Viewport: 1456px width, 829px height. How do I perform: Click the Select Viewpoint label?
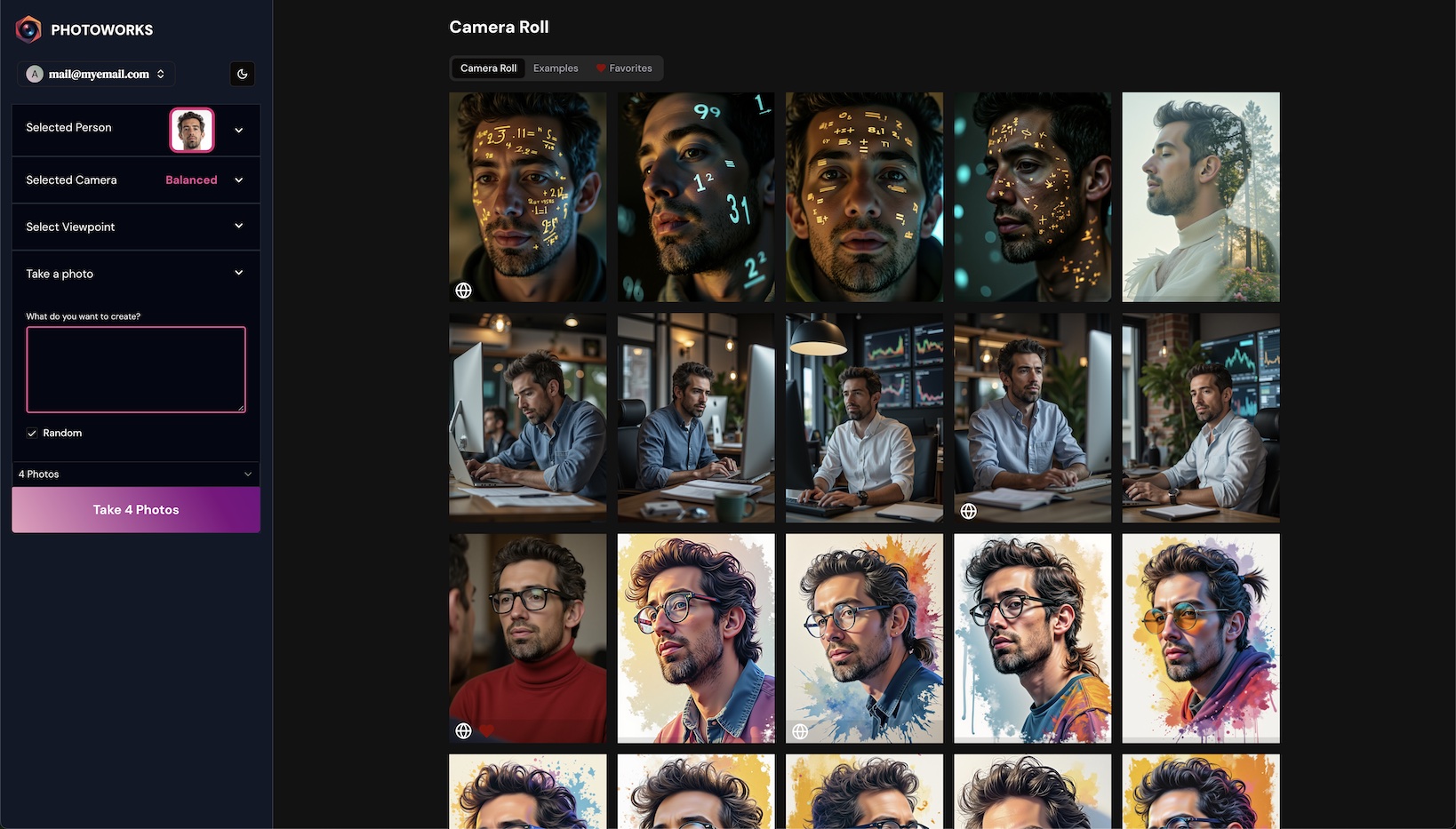pos(70,227)
